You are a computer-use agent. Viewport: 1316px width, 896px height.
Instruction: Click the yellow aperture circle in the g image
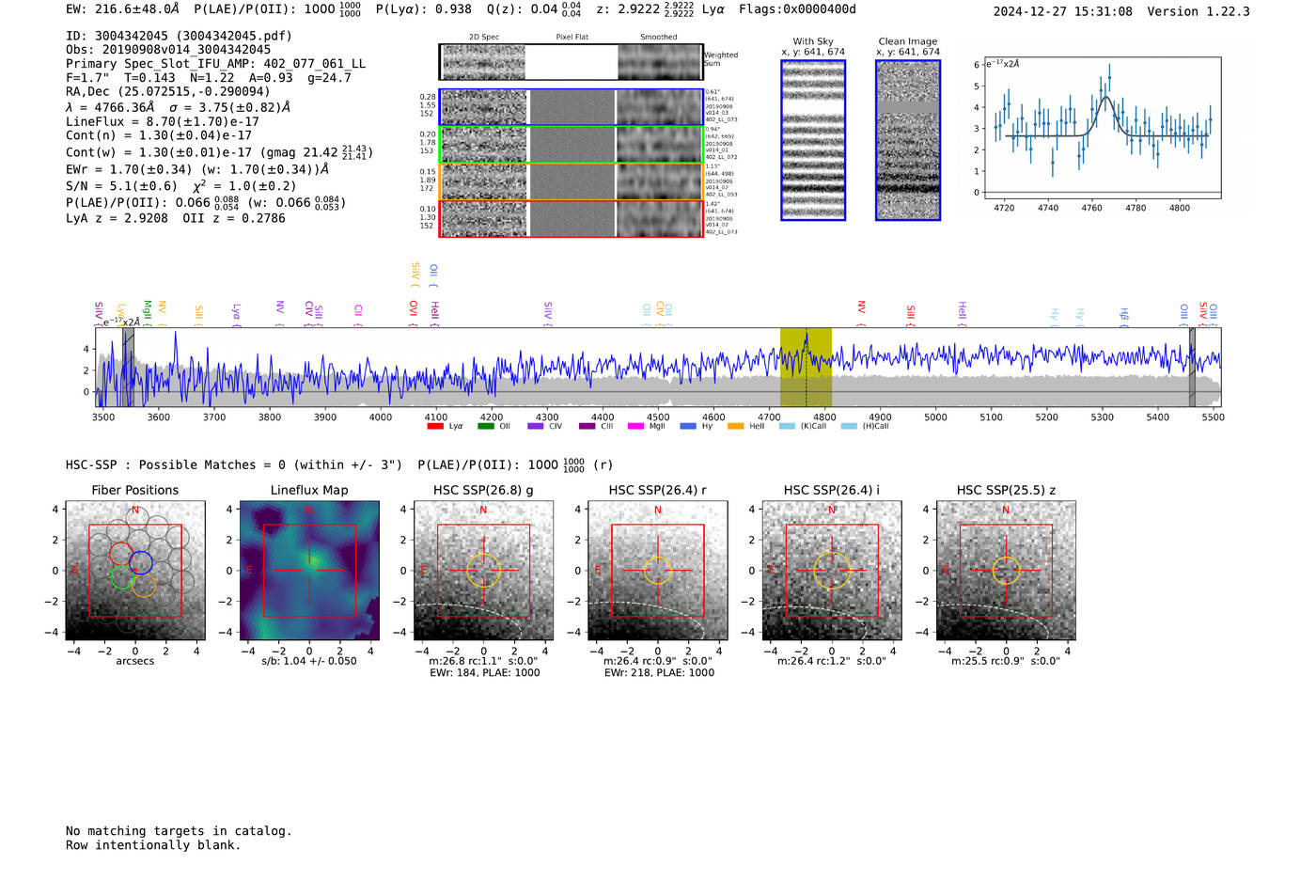[x=483, y=571]
